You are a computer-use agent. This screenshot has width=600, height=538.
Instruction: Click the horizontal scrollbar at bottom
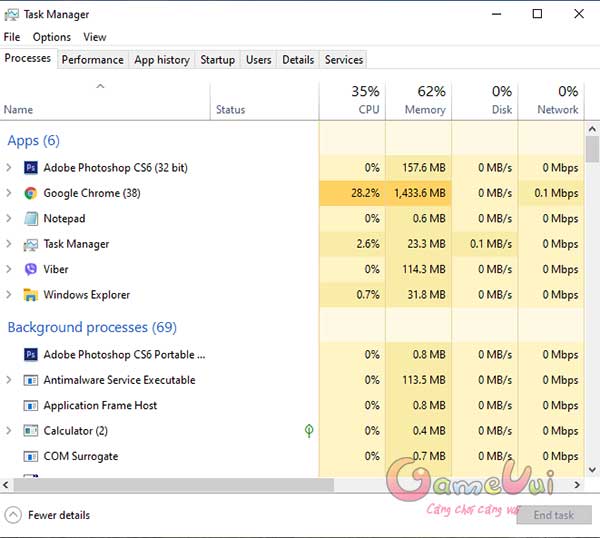click(170, 485)
